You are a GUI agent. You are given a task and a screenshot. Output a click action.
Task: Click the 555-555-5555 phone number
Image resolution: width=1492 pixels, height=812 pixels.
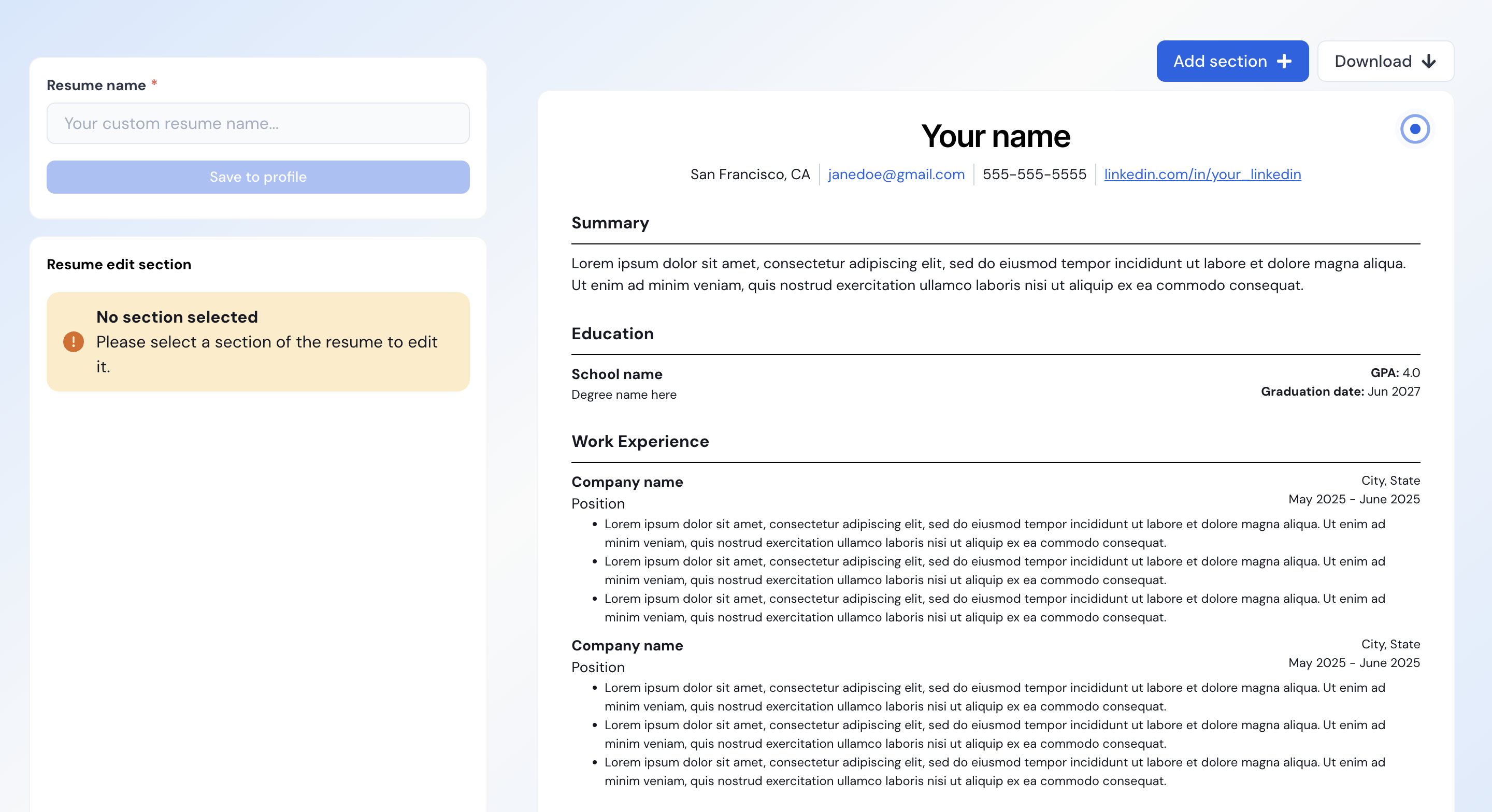click(x=1034, y=175)
